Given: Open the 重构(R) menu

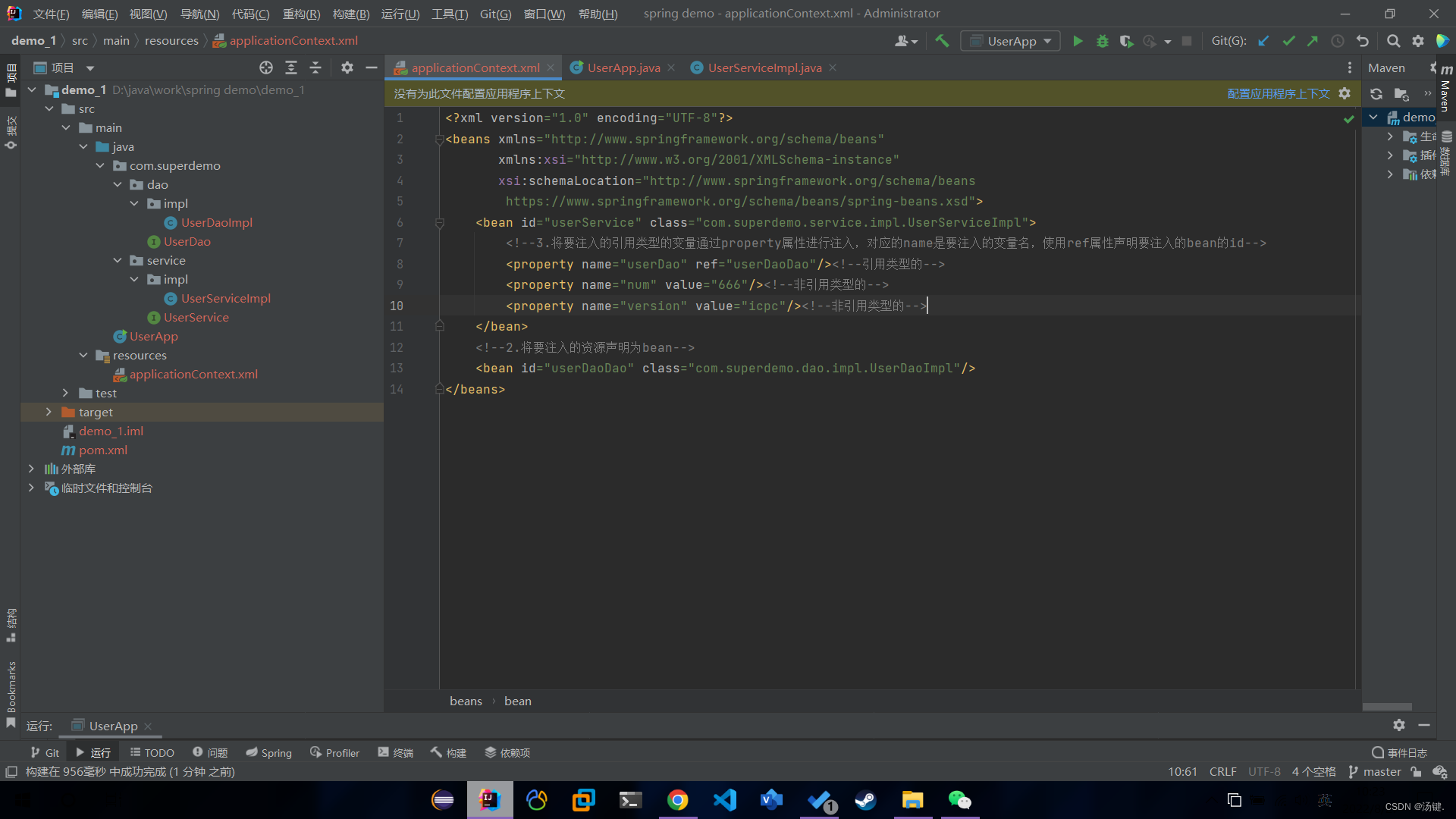Looking at the screenshot, I should (301, 14).
